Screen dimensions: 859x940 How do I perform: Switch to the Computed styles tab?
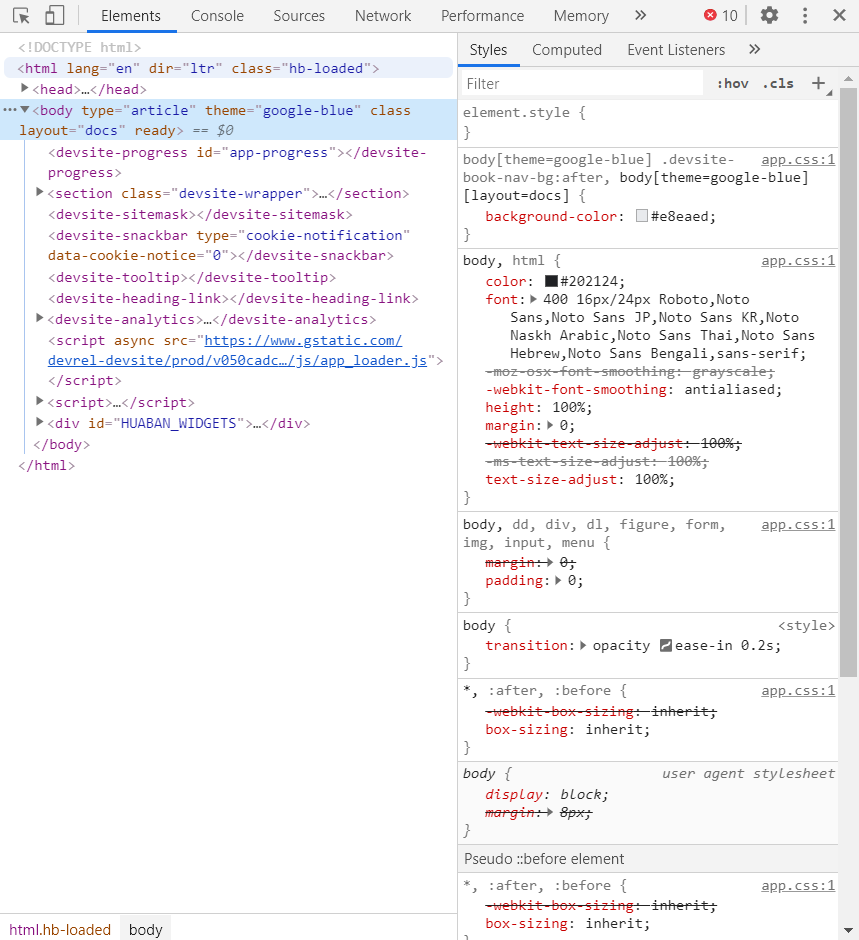(x=566, y=50)
